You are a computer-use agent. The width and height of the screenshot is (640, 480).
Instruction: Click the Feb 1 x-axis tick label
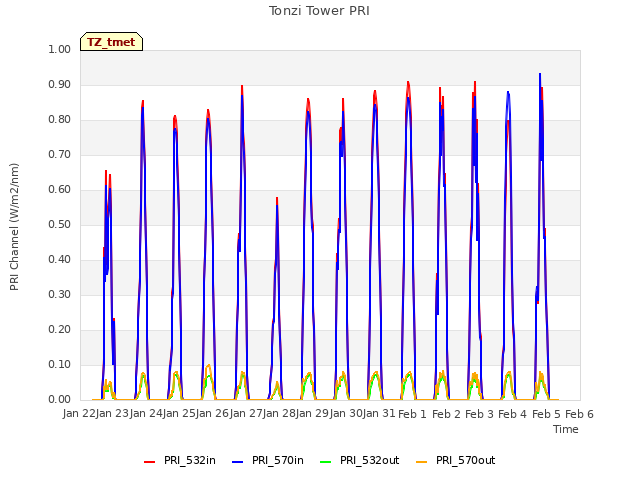tap(412, 414)
